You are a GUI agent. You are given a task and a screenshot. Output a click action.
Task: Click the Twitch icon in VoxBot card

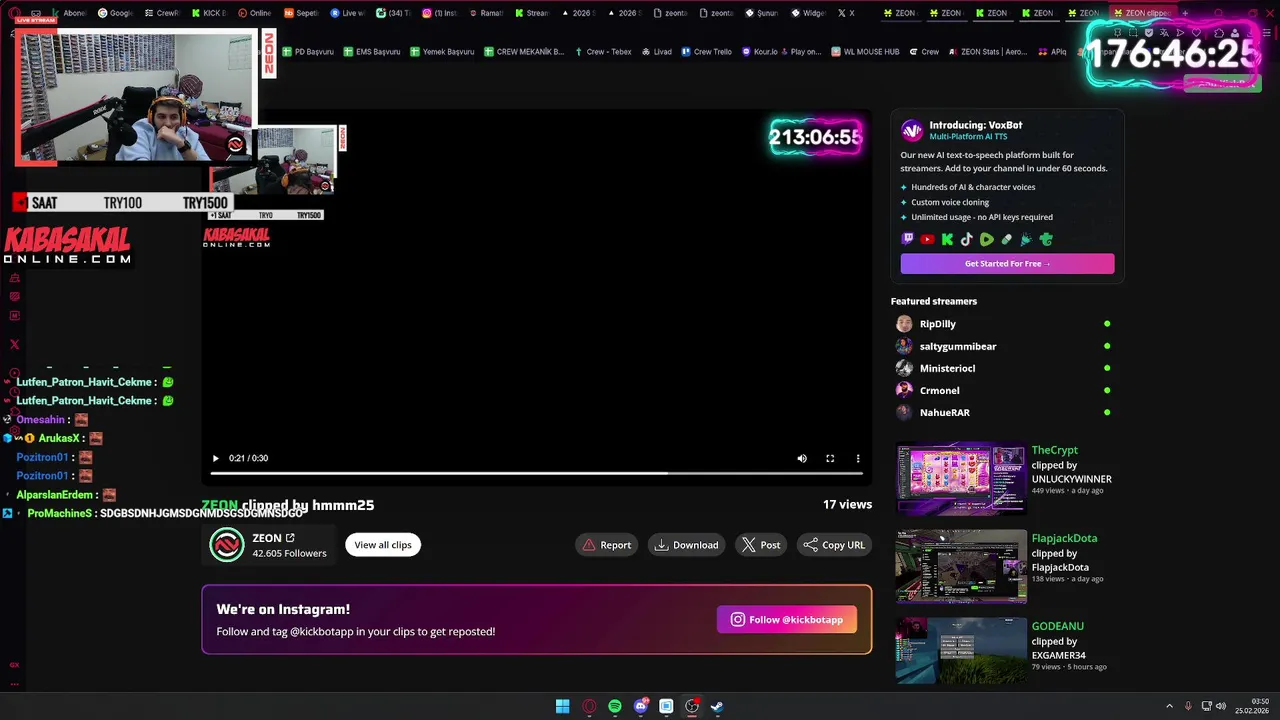[x=908, y=239]
